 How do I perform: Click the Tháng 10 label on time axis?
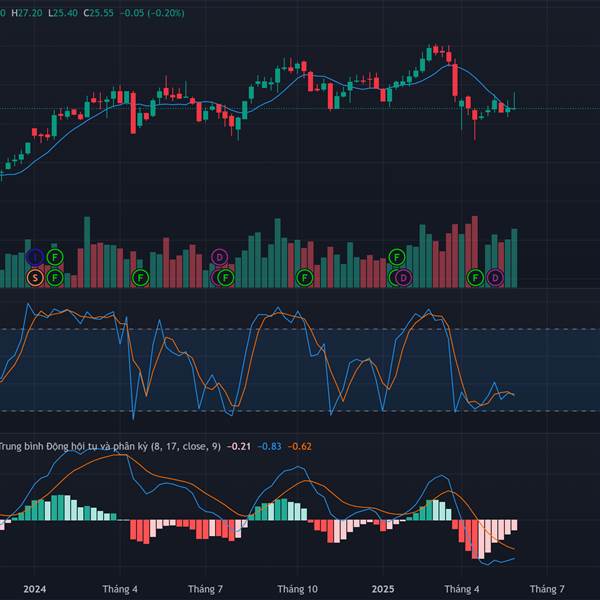pyautogui.click(x=297, y=589)
